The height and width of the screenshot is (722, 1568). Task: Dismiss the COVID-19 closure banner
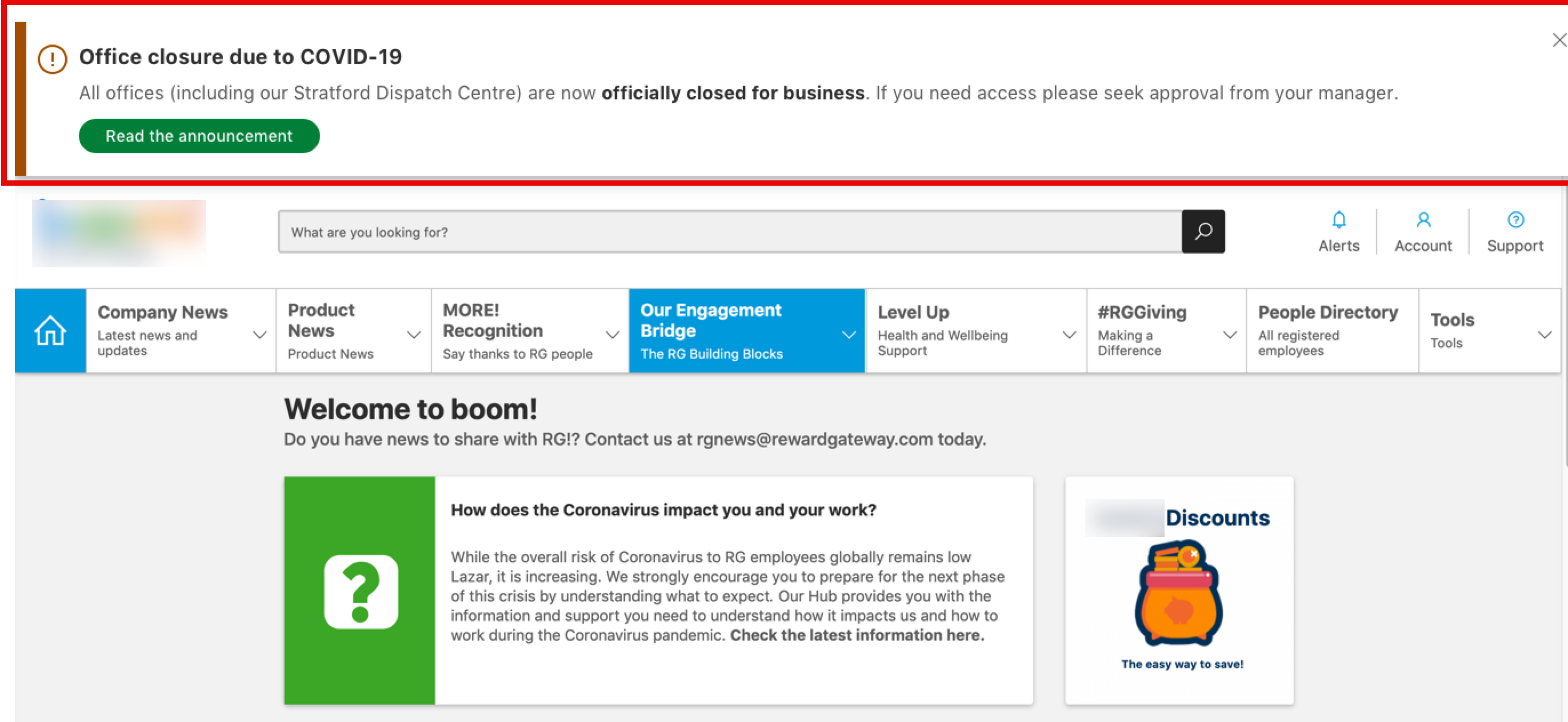point(1558,40)
